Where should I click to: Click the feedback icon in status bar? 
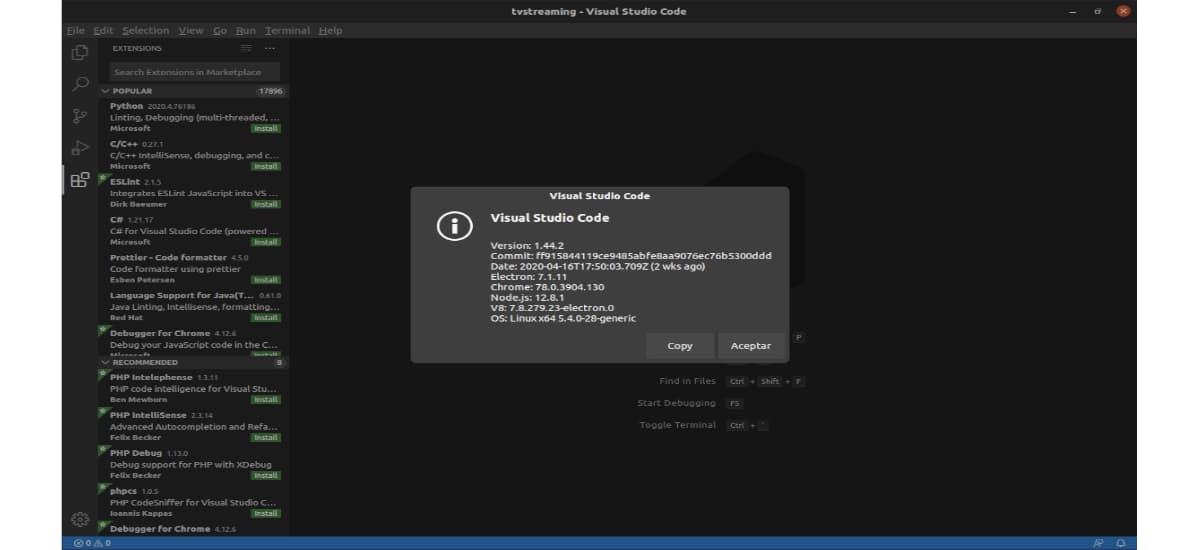(x=1097, y=543)
